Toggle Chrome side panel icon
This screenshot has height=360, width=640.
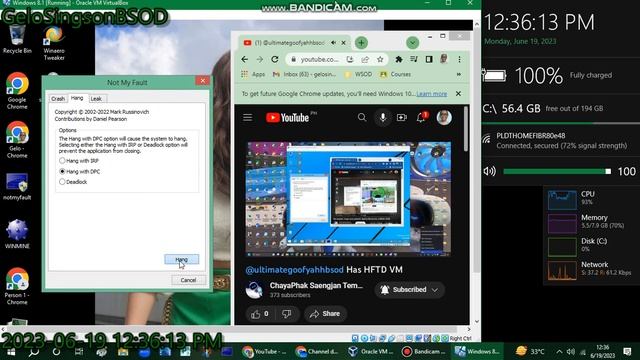pos(429,60)
